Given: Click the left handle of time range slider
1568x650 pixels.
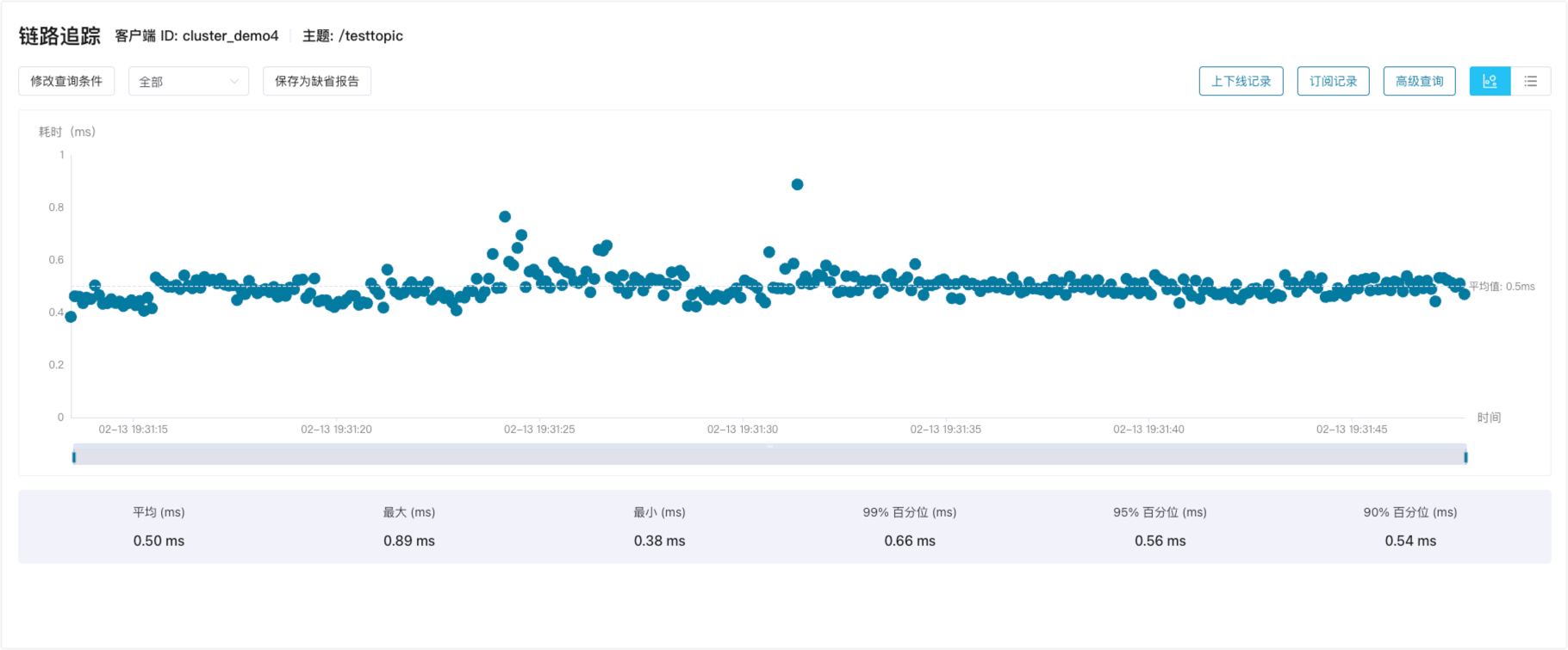Looking at the screenshot, I should coord(74,456).
